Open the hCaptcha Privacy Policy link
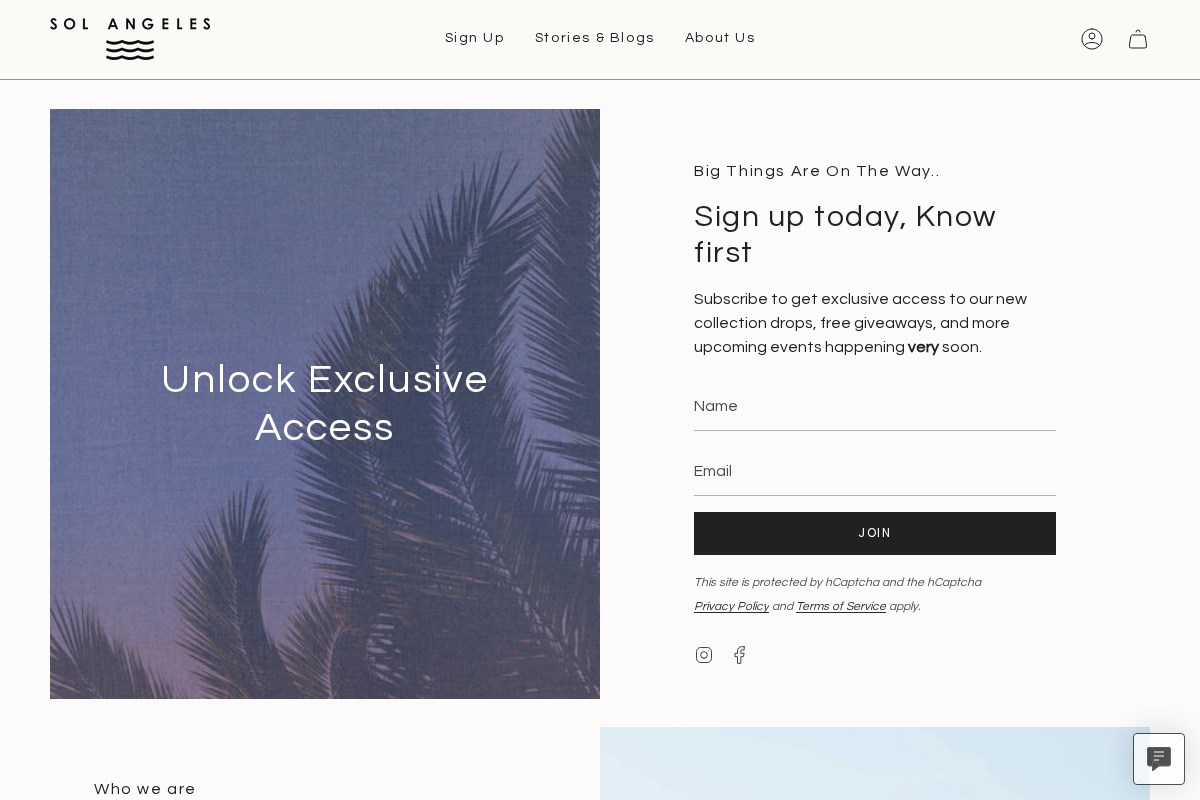1200x800 pixels. coord(731,607)
